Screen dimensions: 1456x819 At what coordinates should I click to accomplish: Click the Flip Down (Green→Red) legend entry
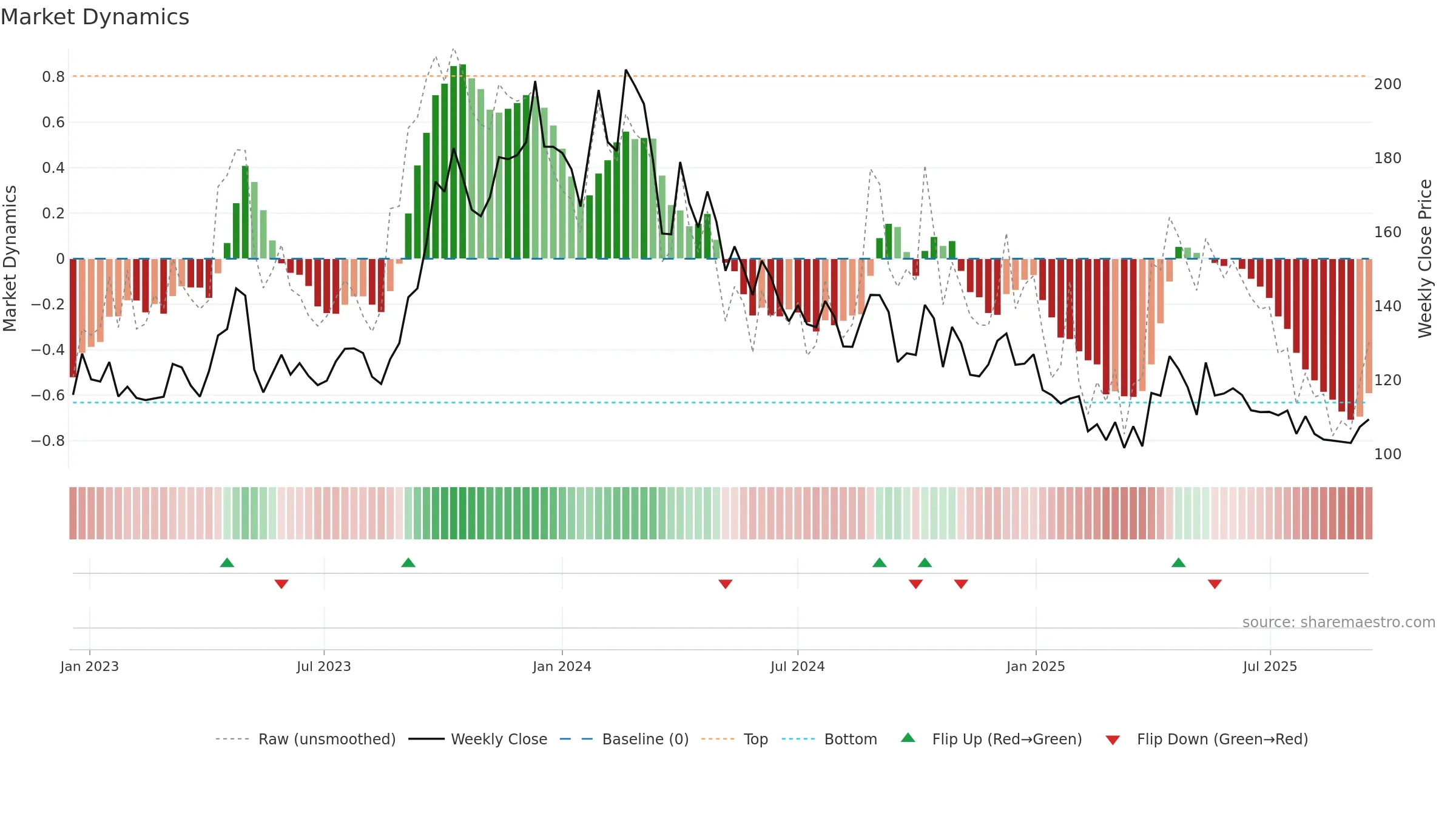1206,739
